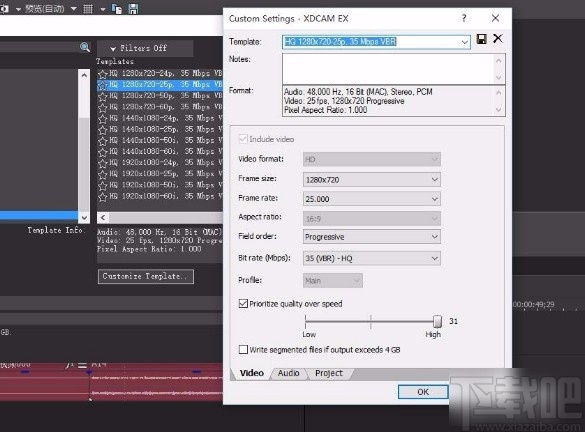Expand the Filters Off dropdown
The height and width of the screenshot is (432, 585).
click(145, 48)
